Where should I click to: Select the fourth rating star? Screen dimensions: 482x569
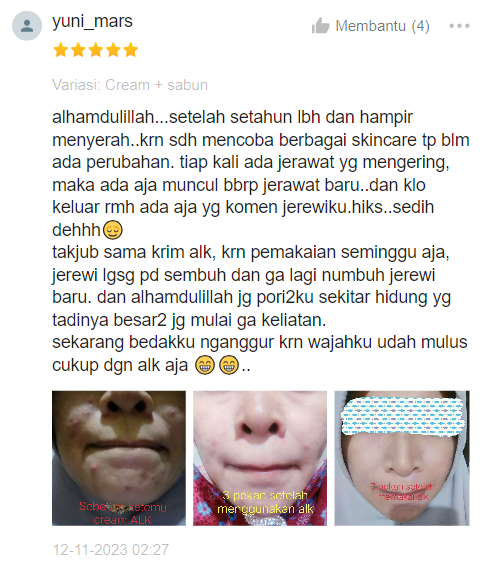pyautogui.click(x=113, y=50)
